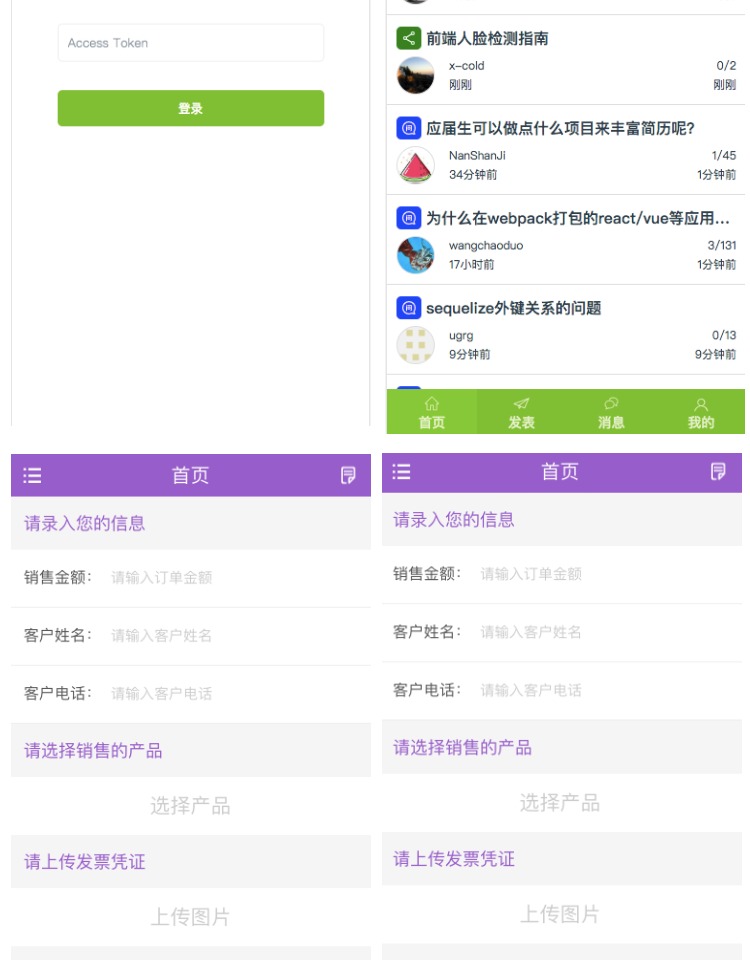This screenshot has width=750, height=960.
Task: Click wangchaoduo's user avatar
Action: click(x=416, y=255)
